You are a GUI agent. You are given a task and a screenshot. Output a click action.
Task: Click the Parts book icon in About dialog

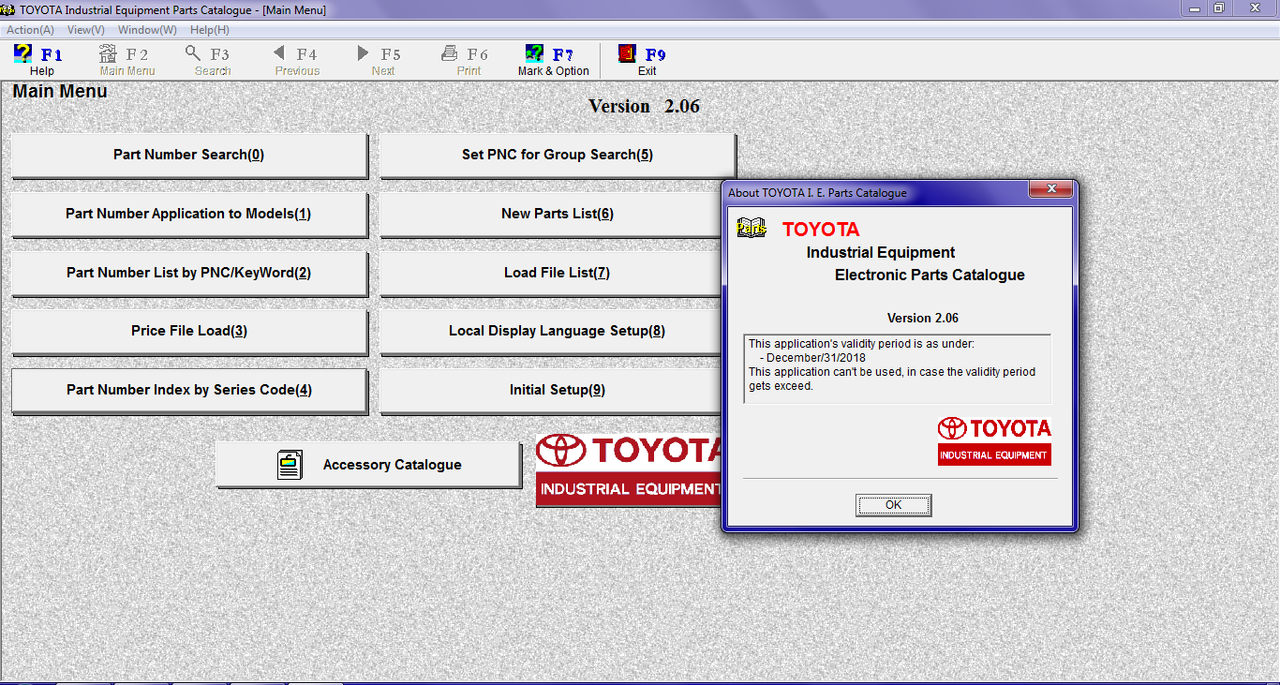pyautogui.click(x=751, y=227)
